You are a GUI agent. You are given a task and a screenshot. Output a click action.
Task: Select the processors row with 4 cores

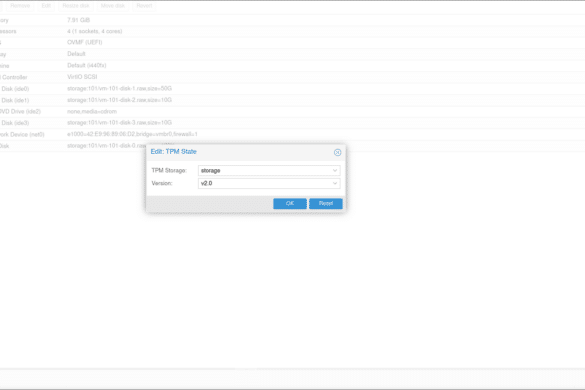tap(292, 31)
